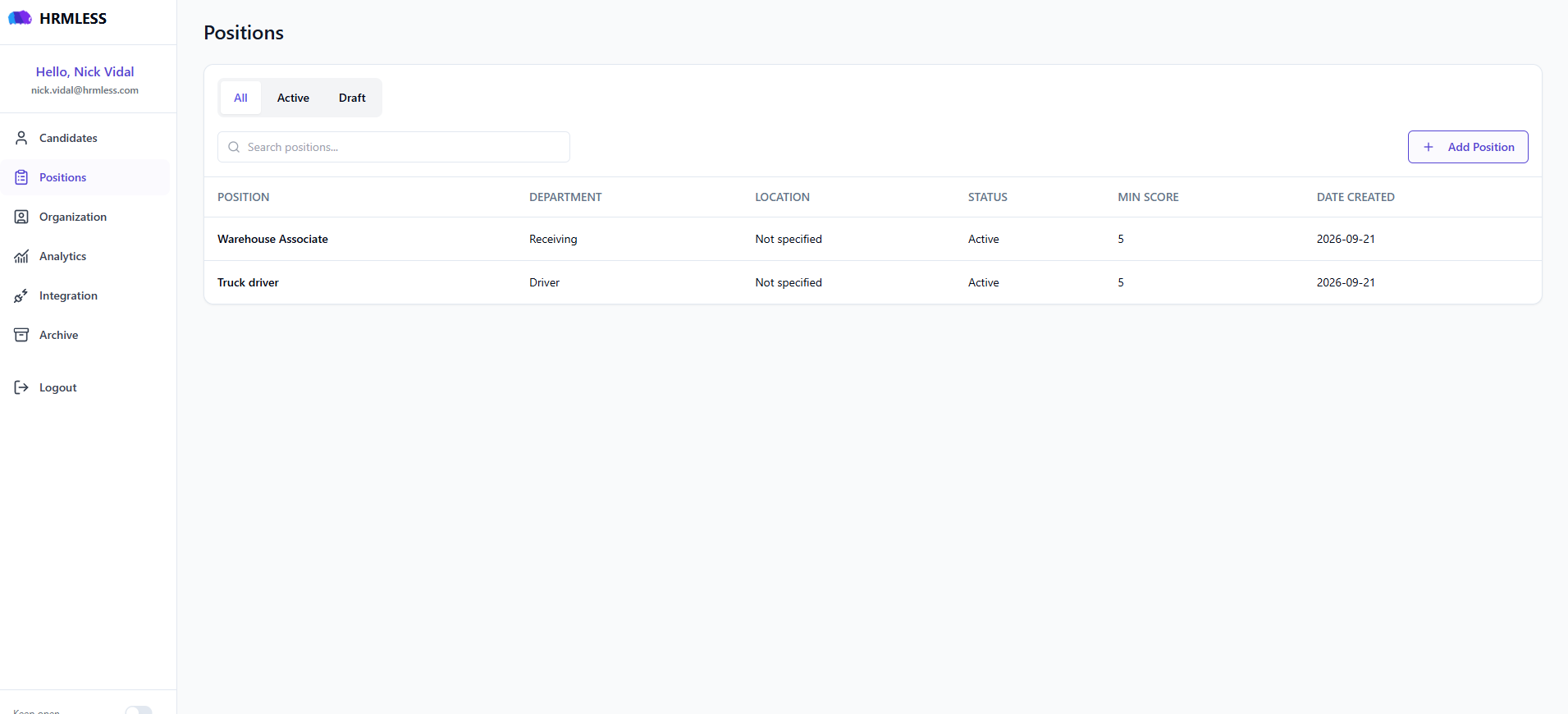
Task: Click the Driver department cell
Action: (544, 282)
